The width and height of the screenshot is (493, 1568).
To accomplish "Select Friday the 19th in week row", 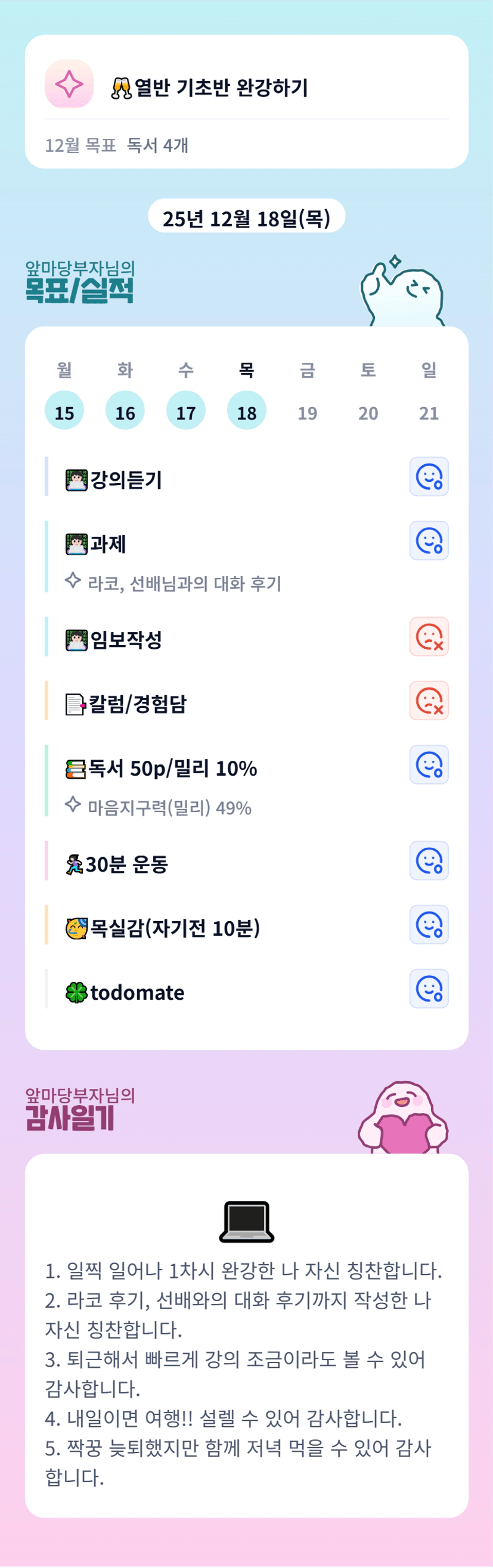I will click(307, 413).
